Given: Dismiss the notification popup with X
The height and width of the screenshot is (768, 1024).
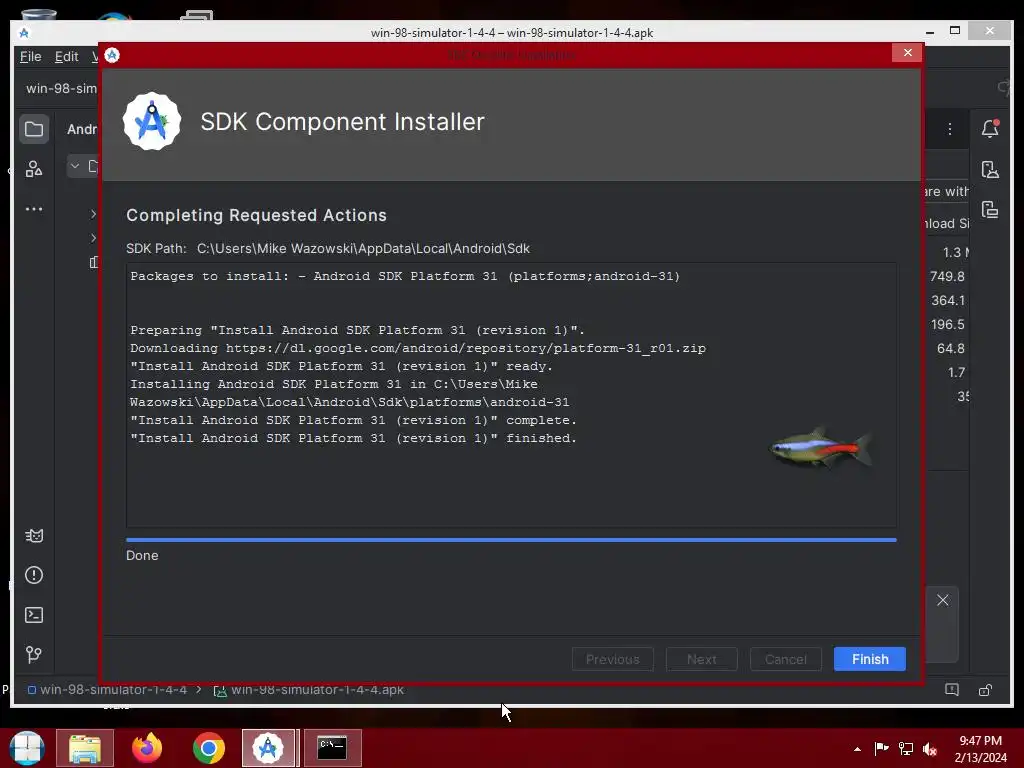Looking at the screenshot, I should pos(942,600).
